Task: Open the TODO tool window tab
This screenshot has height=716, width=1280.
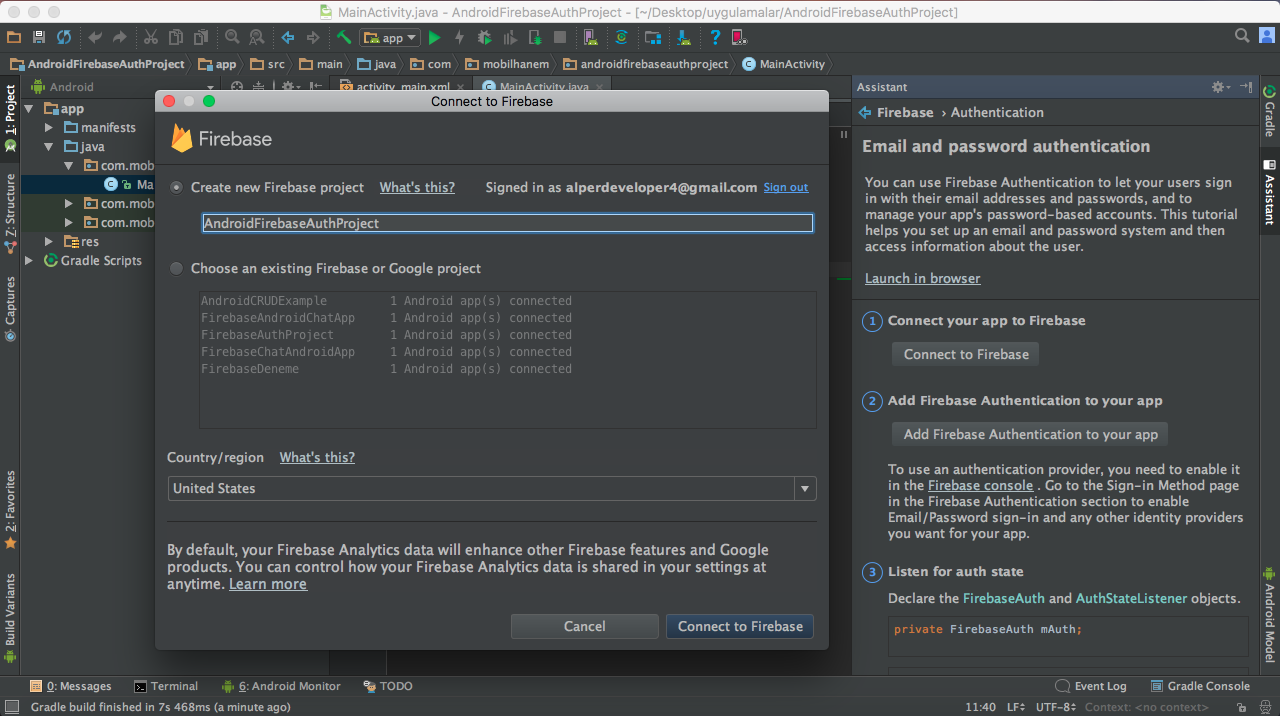Action: click(387, 686)
